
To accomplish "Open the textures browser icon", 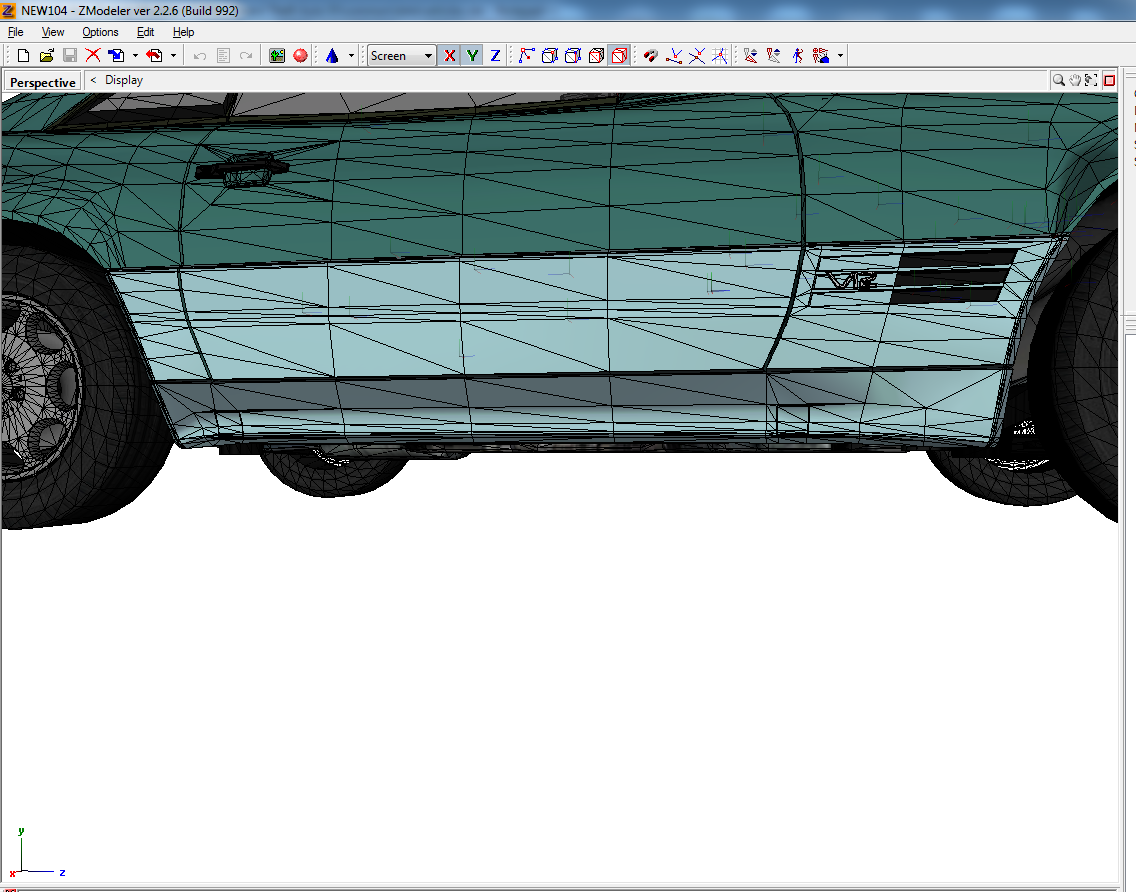I will 277,56.
